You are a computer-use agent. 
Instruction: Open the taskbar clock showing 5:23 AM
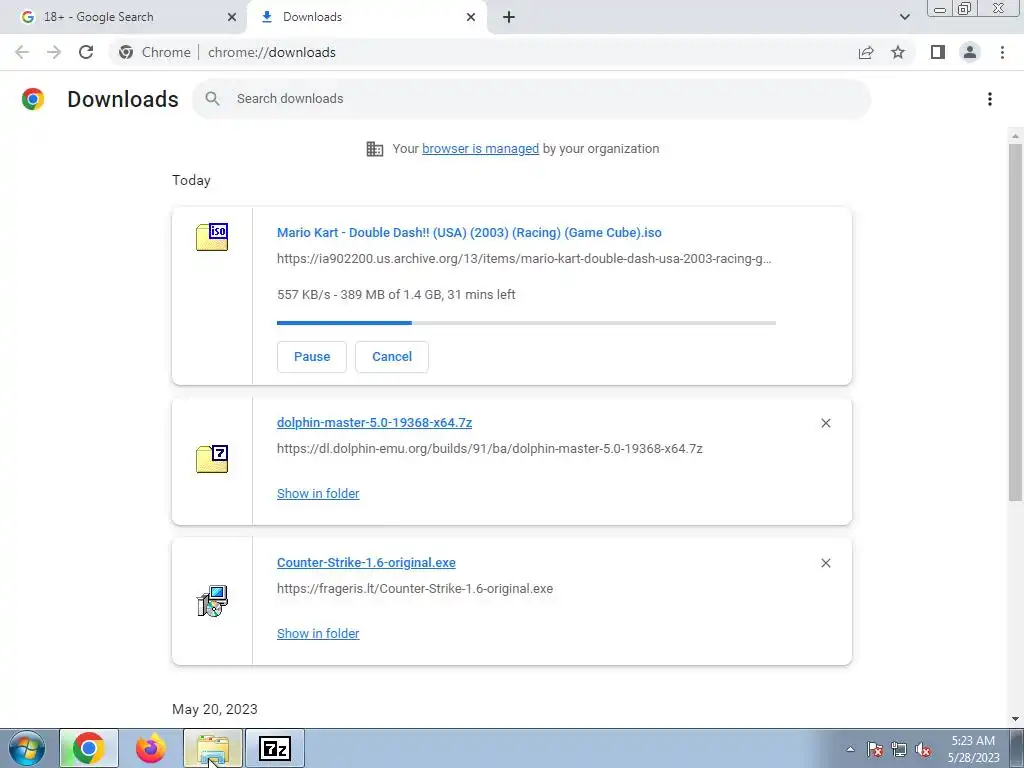click(x=974, y=749)
